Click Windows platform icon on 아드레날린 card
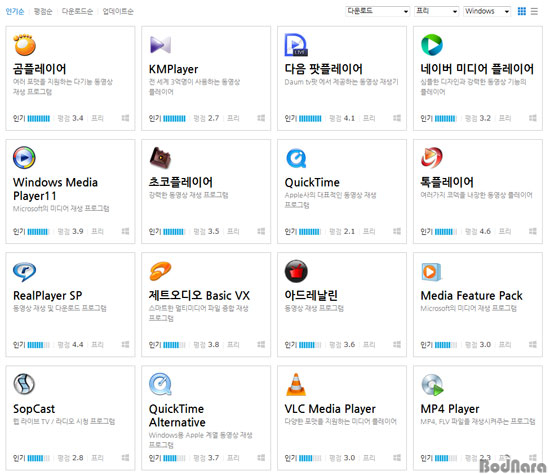The width and height of the screenshot is (550, 476). 397,344
